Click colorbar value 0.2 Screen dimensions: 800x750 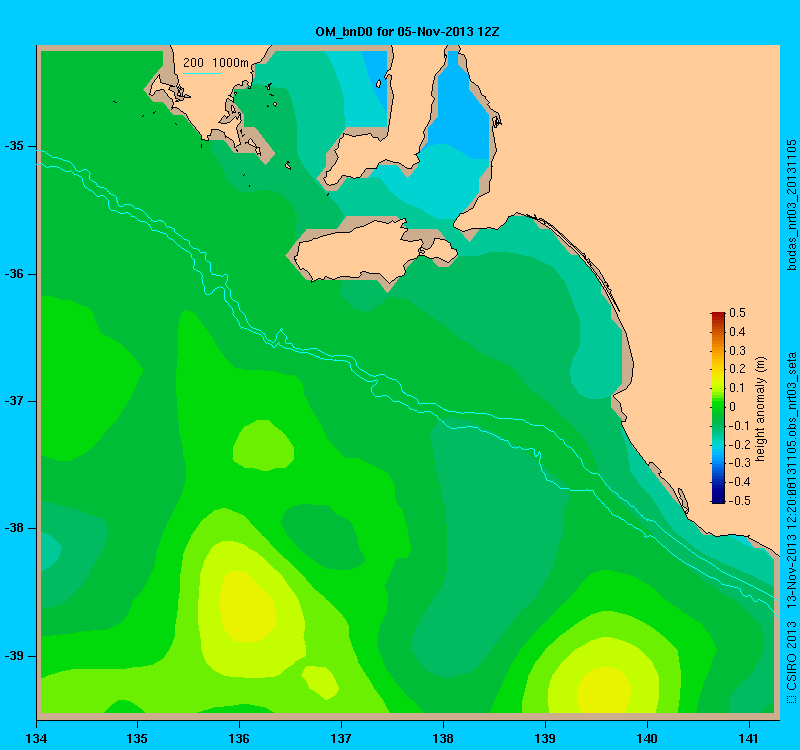[x=737, y=369]
